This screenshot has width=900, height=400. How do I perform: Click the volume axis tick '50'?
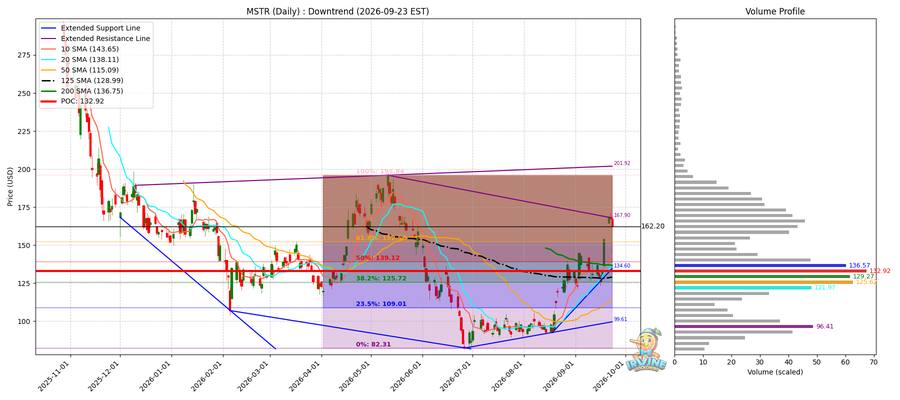pyautogui.click(x=817, y=362)
